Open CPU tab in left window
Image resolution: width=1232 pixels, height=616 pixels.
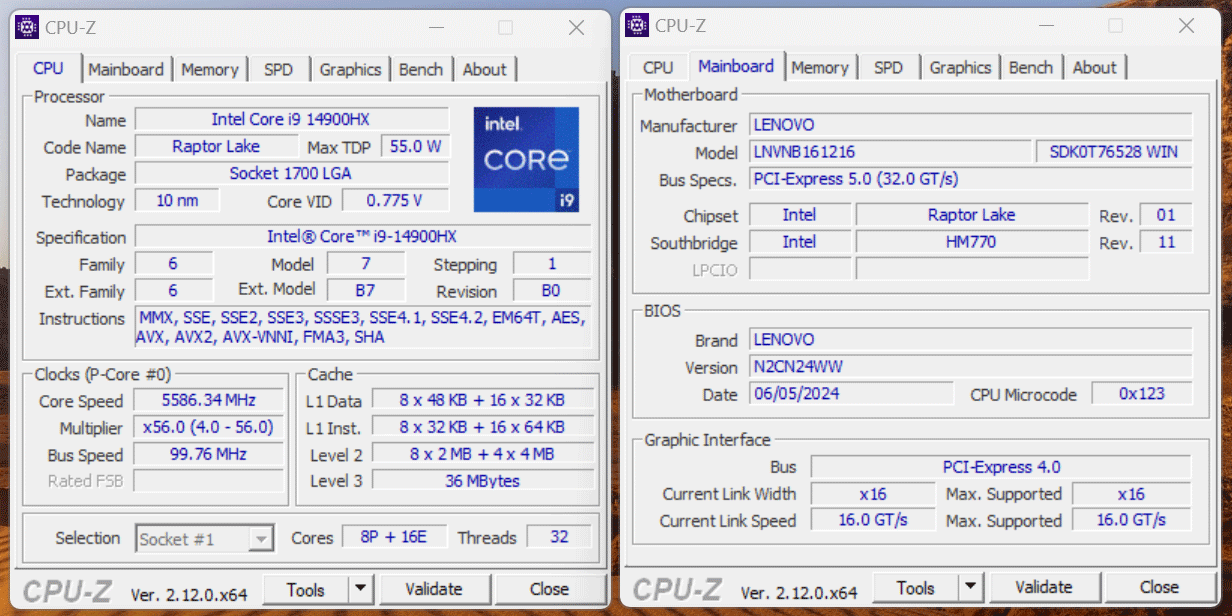point(48,68)
